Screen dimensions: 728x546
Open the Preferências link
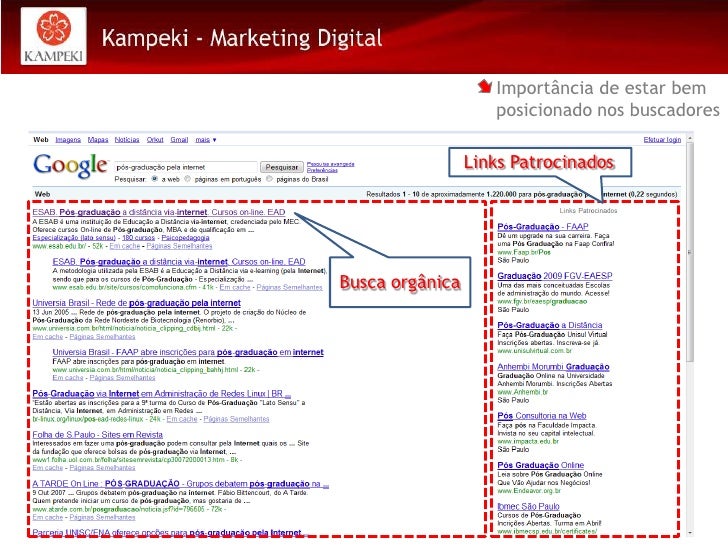pyautogui.click(x=322, y=170)
